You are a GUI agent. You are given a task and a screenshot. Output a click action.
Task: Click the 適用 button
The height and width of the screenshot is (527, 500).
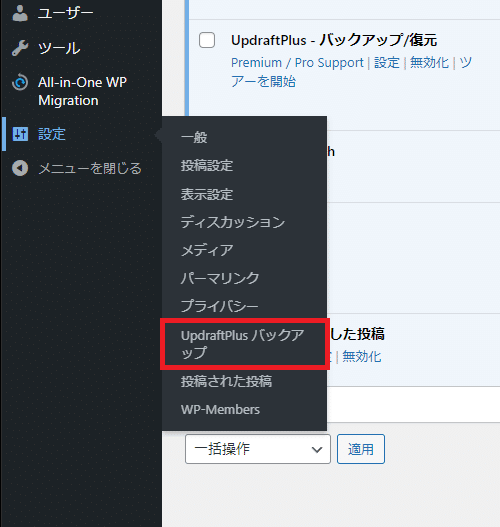[x=361, y=449]
